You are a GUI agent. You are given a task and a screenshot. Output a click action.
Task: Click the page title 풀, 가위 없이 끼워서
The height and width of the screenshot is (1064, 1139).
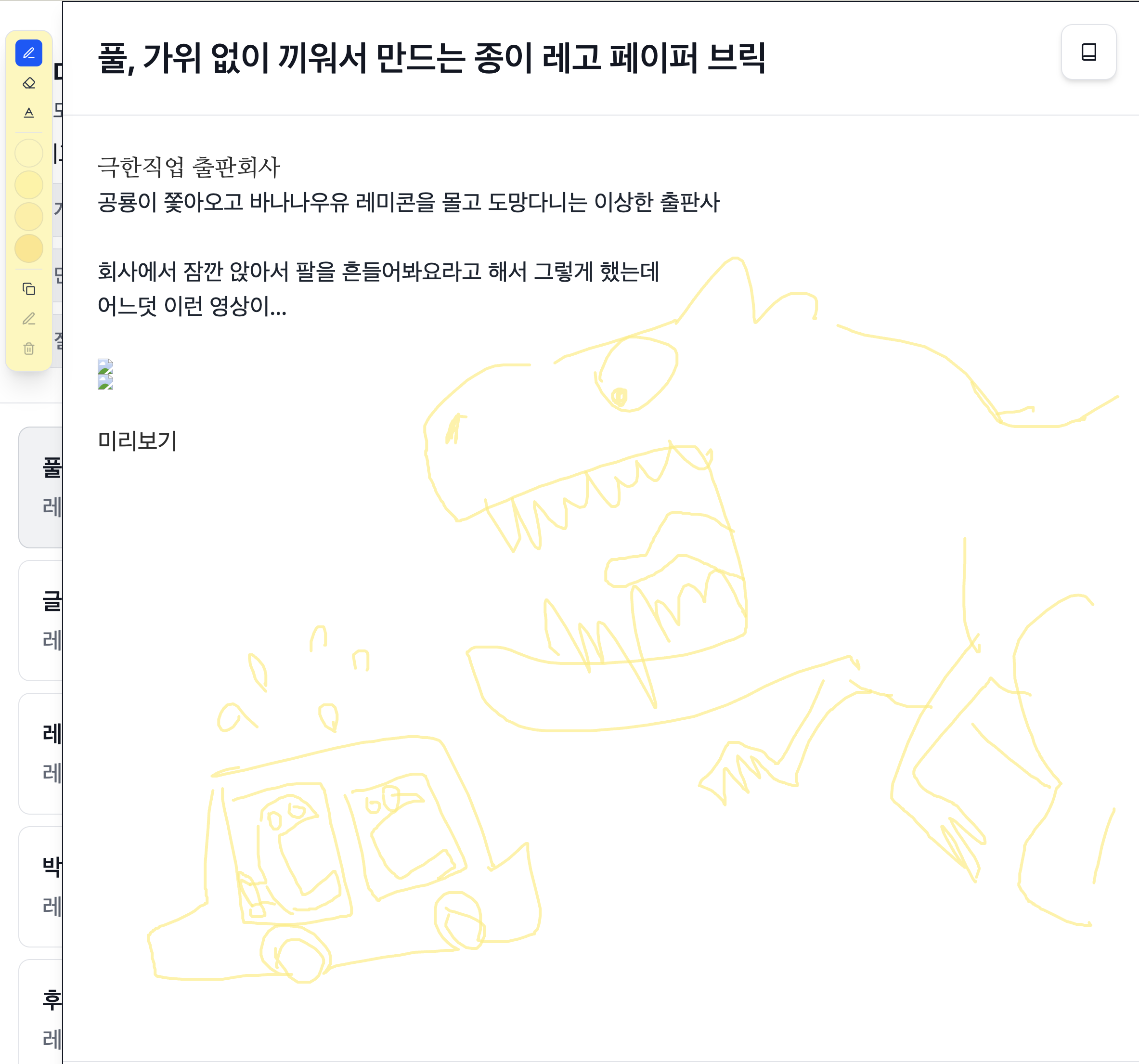point(431,58)
